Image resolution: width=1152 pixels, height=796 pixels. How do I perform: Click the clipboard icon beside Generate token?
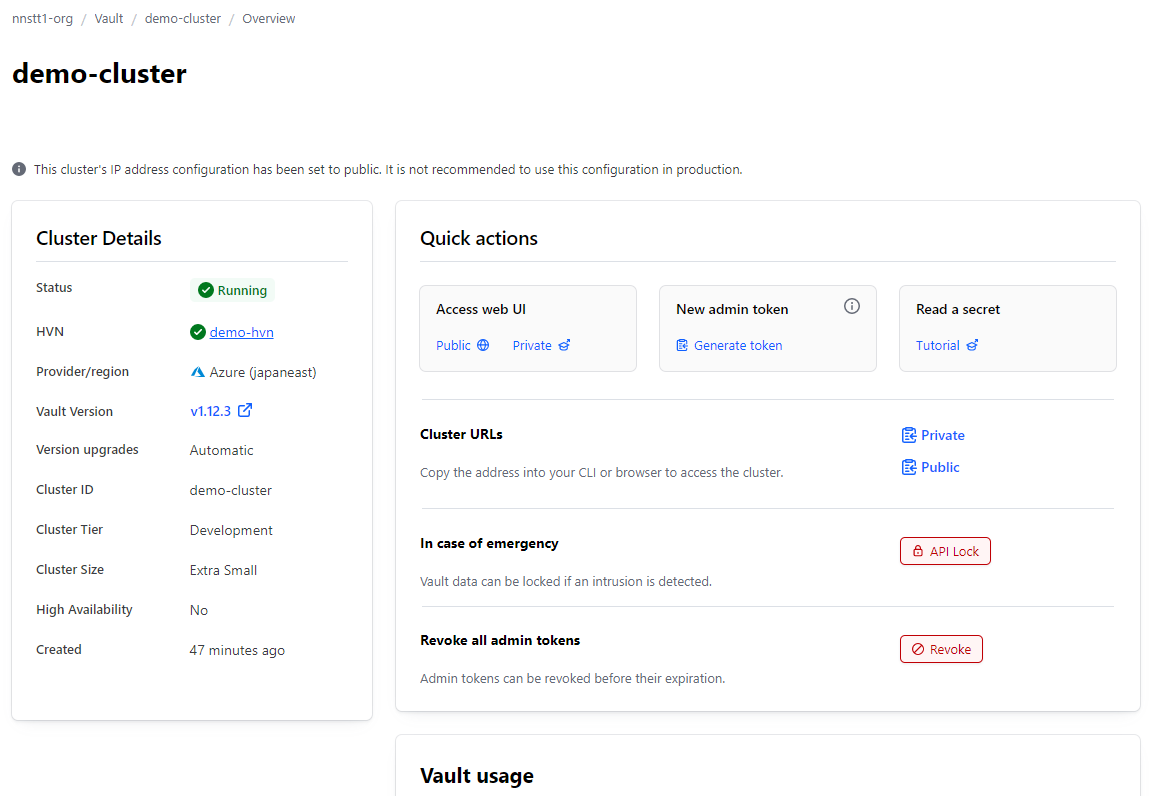coord(683,345)
